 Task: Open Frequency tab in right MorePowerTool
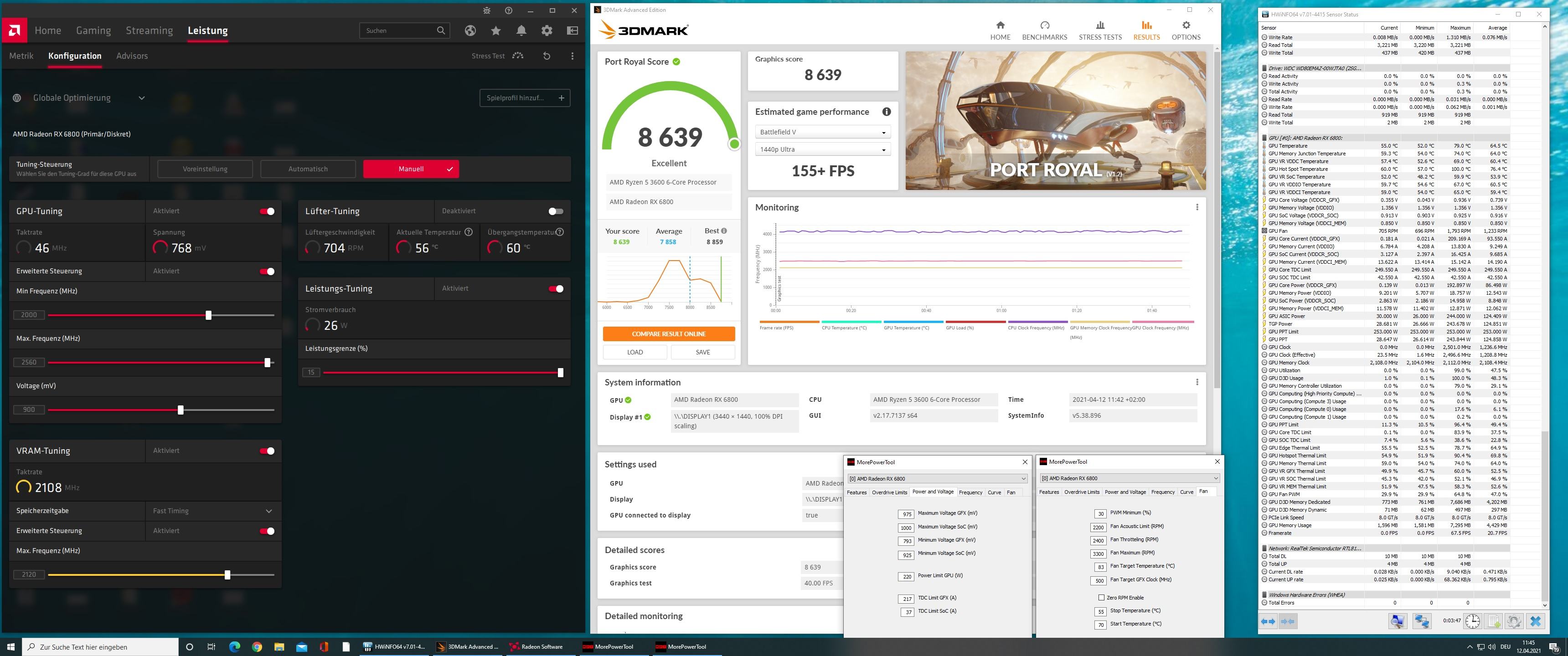(x=1163, y=492)
